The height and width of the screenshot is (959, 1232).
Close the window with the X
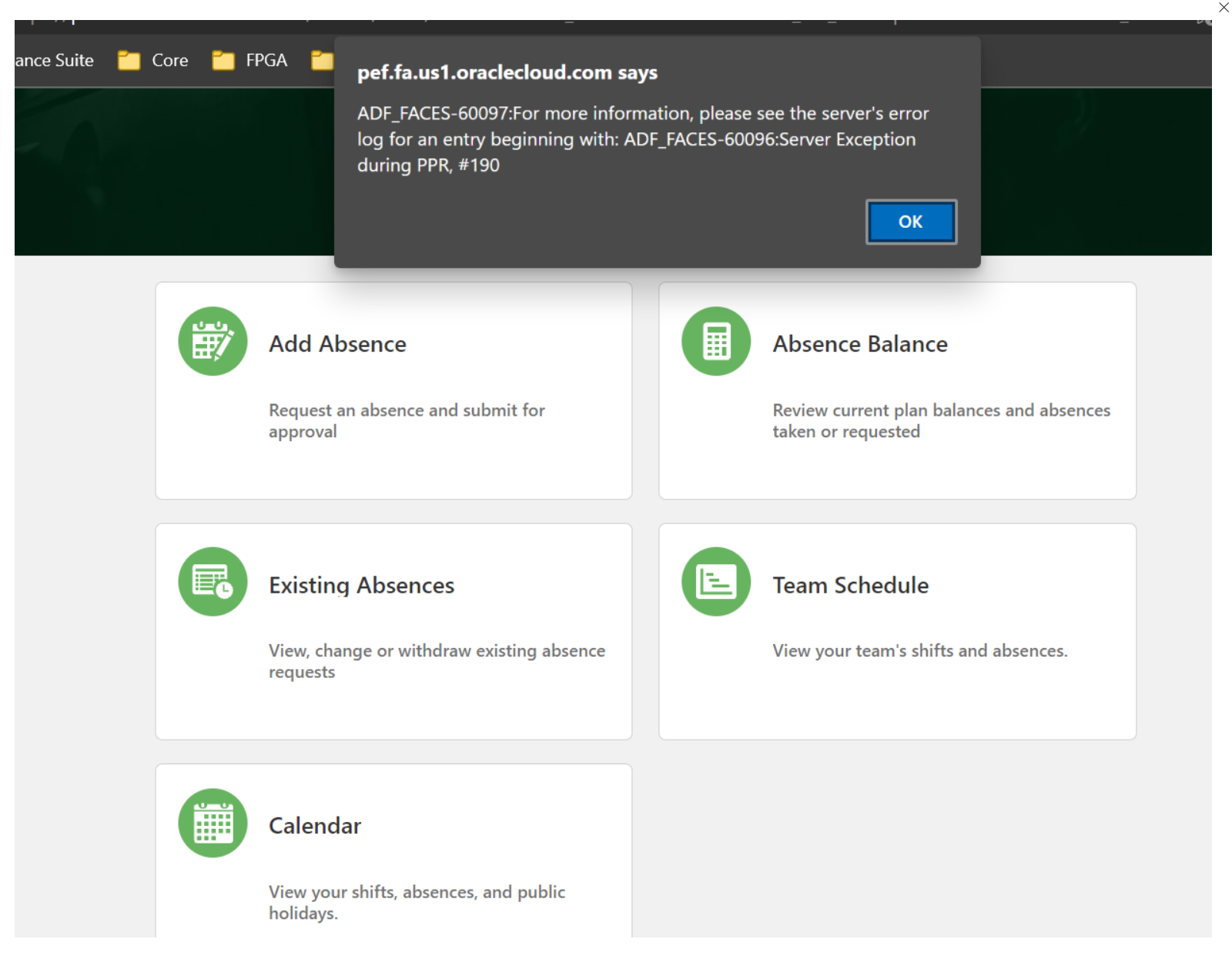(1223, 8)
